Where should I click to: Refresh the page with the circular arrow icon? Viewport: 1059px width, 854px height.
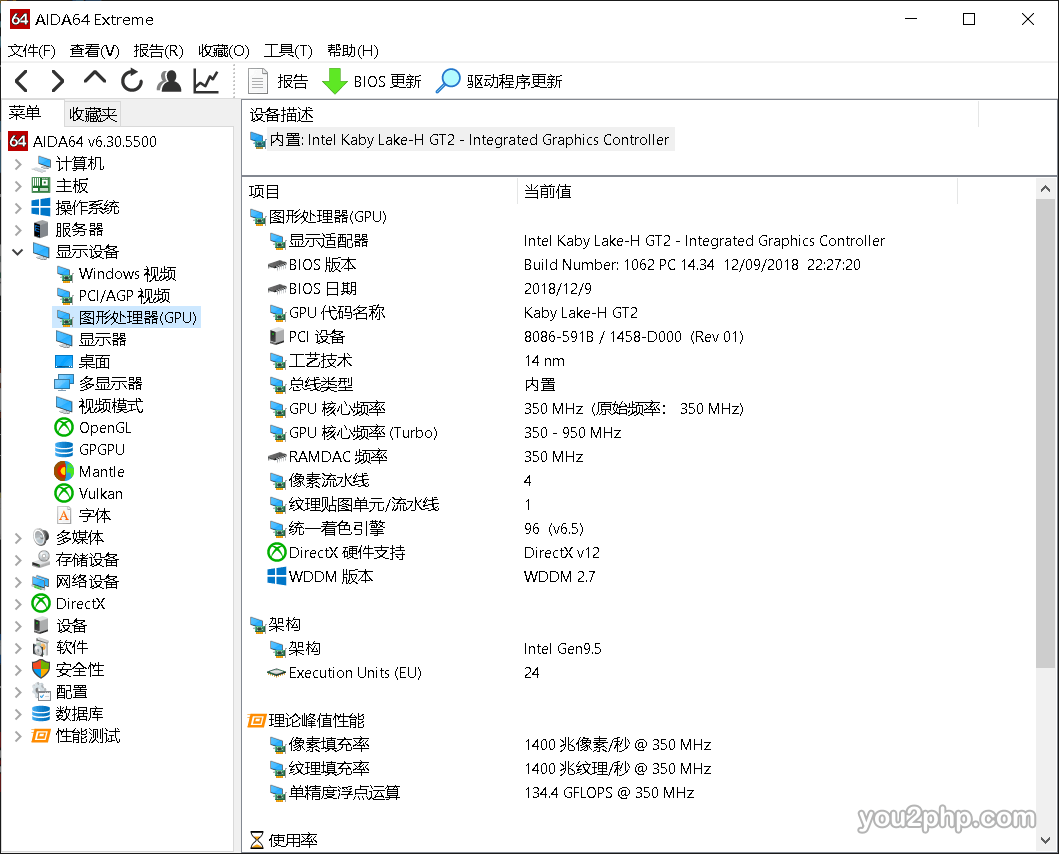click(x=132, y=81)
